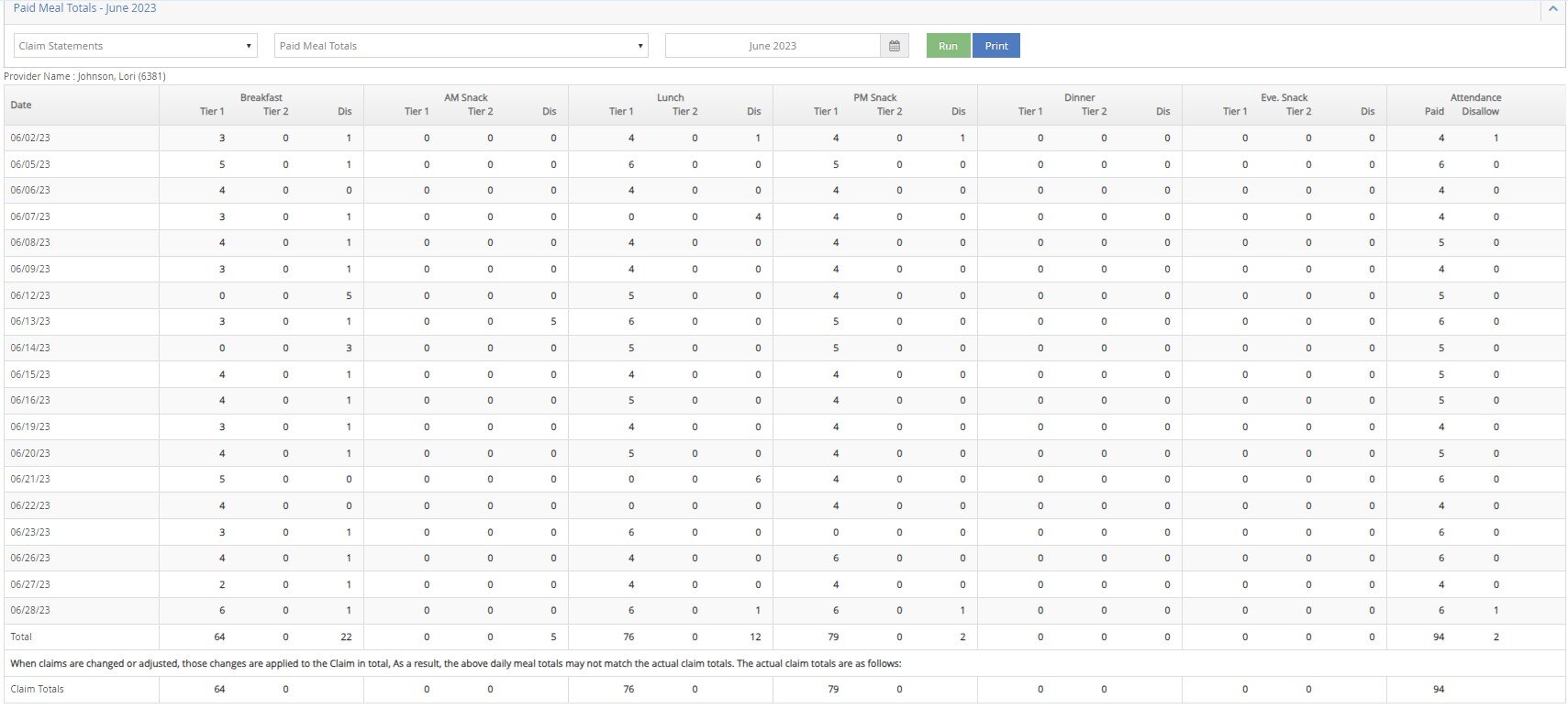Click the Paid Meal Totals - June 2023 title
1568x709 pixels.
84,8
